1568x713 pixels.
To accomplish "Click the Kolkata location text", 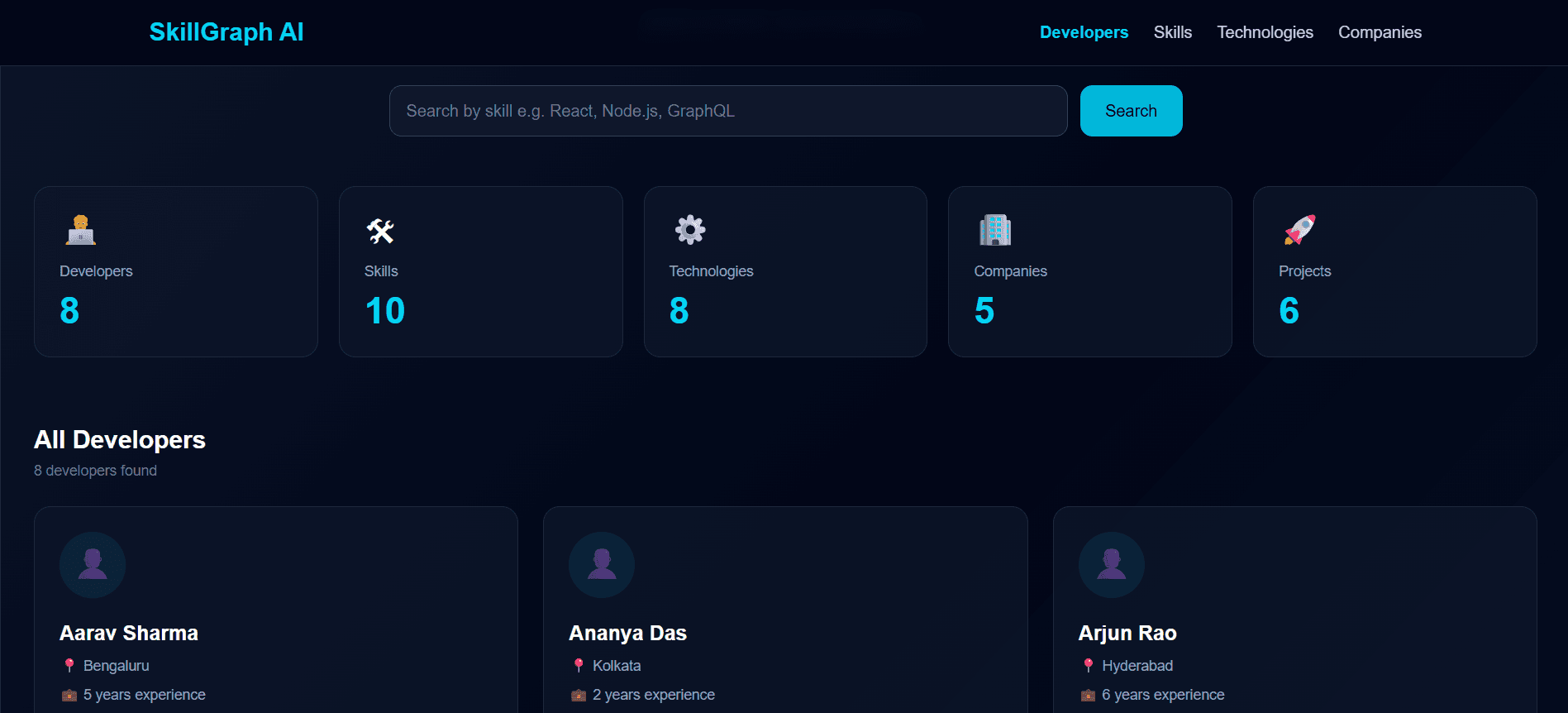I will click(x=617, y=666).
